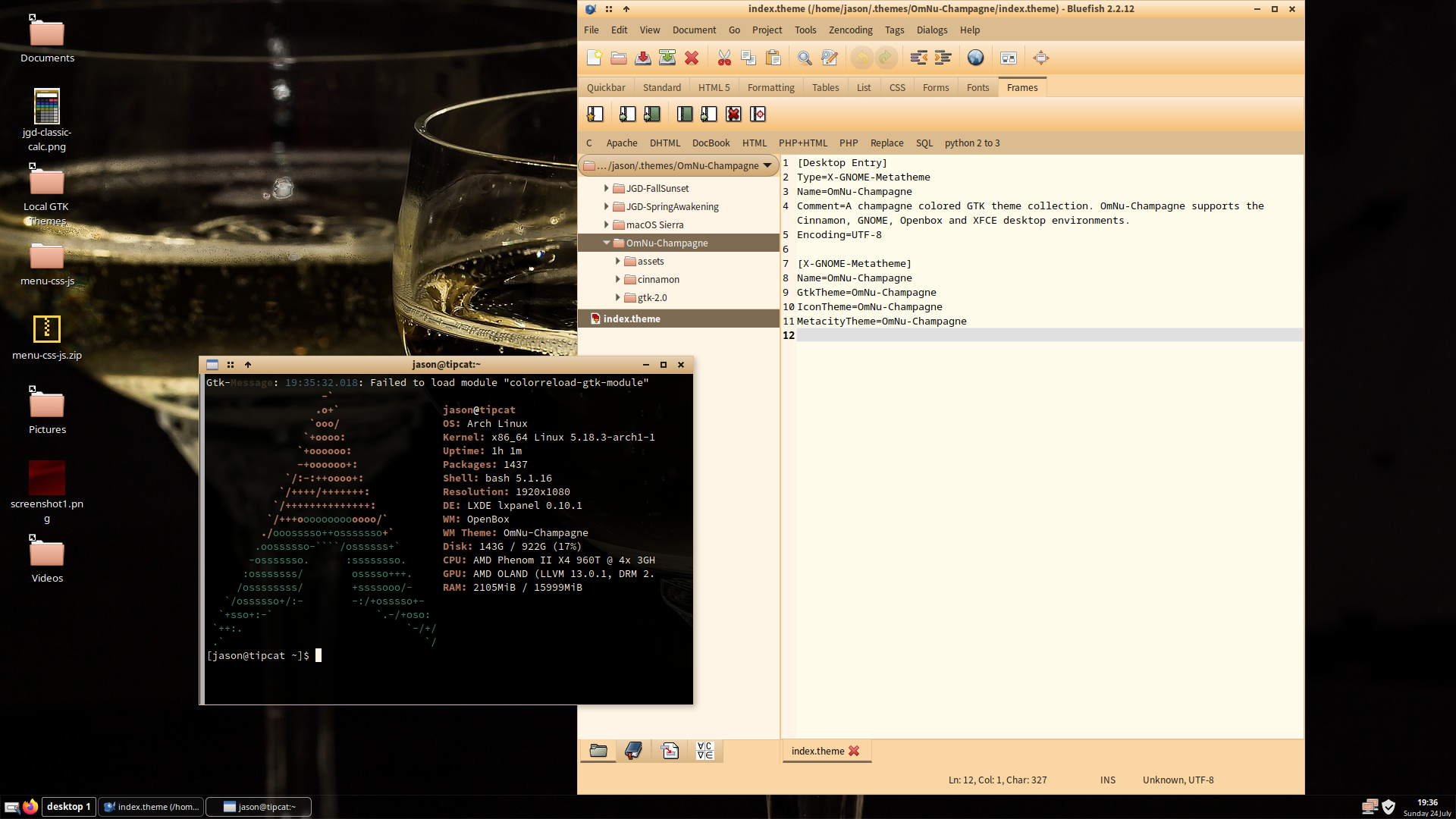The width and height of the screenshot is (1456, 819).
Task: Open Find with the magnifier icon
Action: (x=805, y=58)
